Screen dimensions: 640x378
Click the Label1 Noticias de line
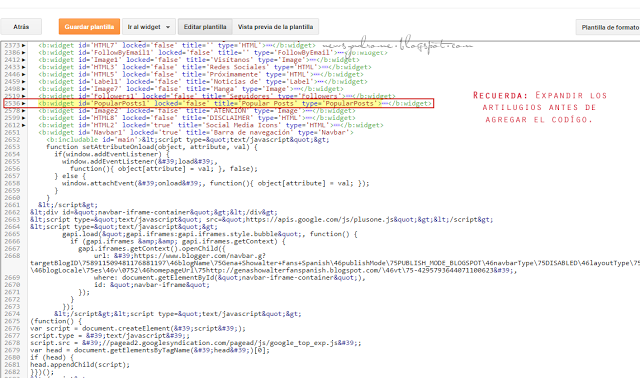click(x=203, y=82)
